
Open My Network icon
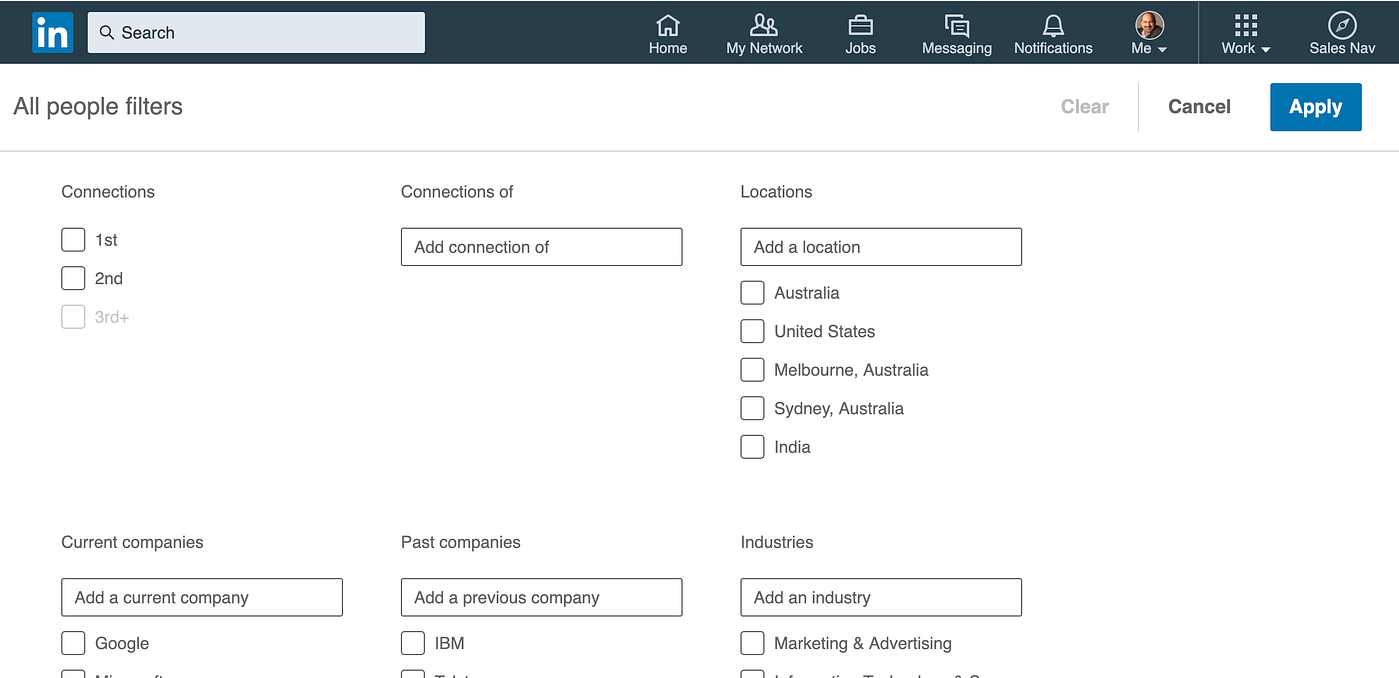tap(764, 25)
